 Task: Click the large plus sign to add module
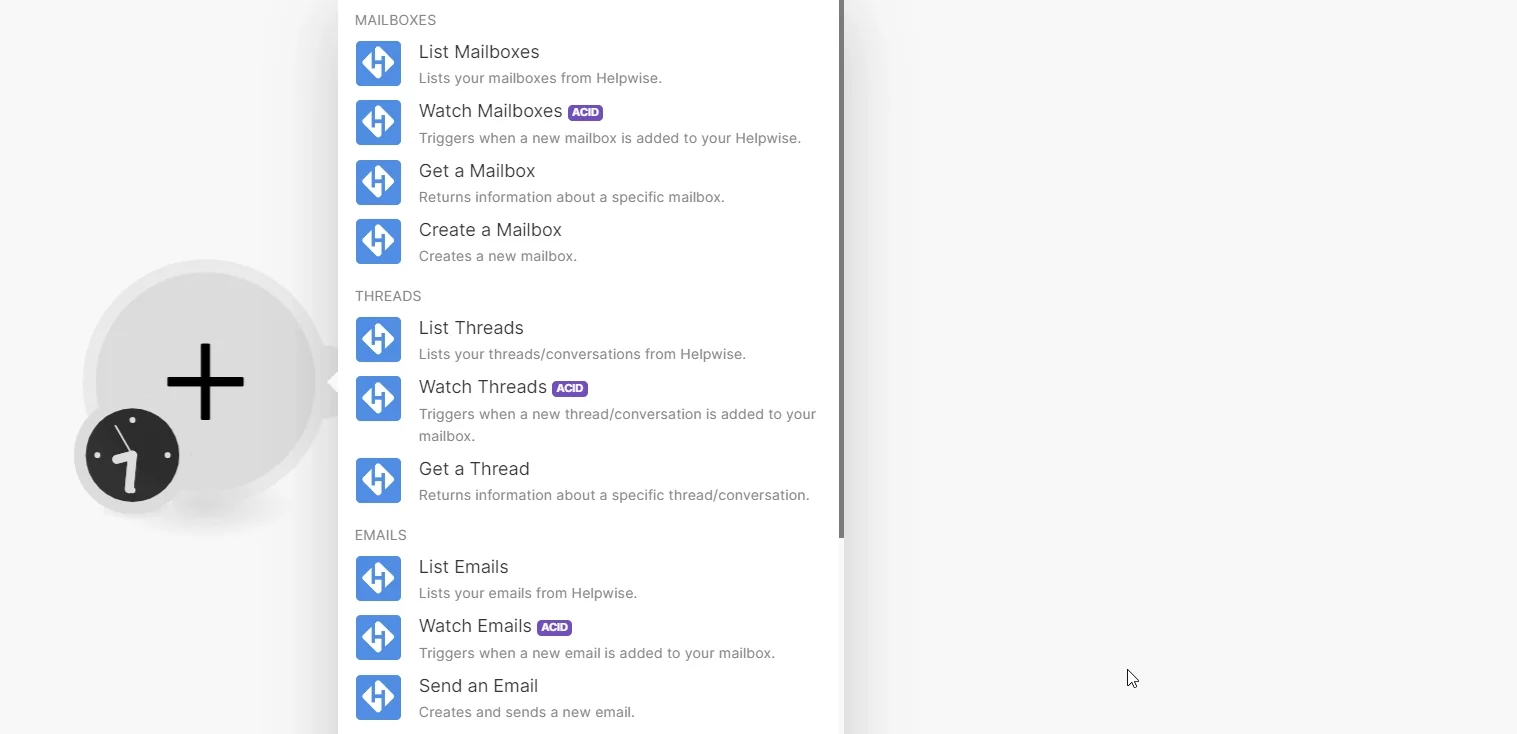coord(205,381)
